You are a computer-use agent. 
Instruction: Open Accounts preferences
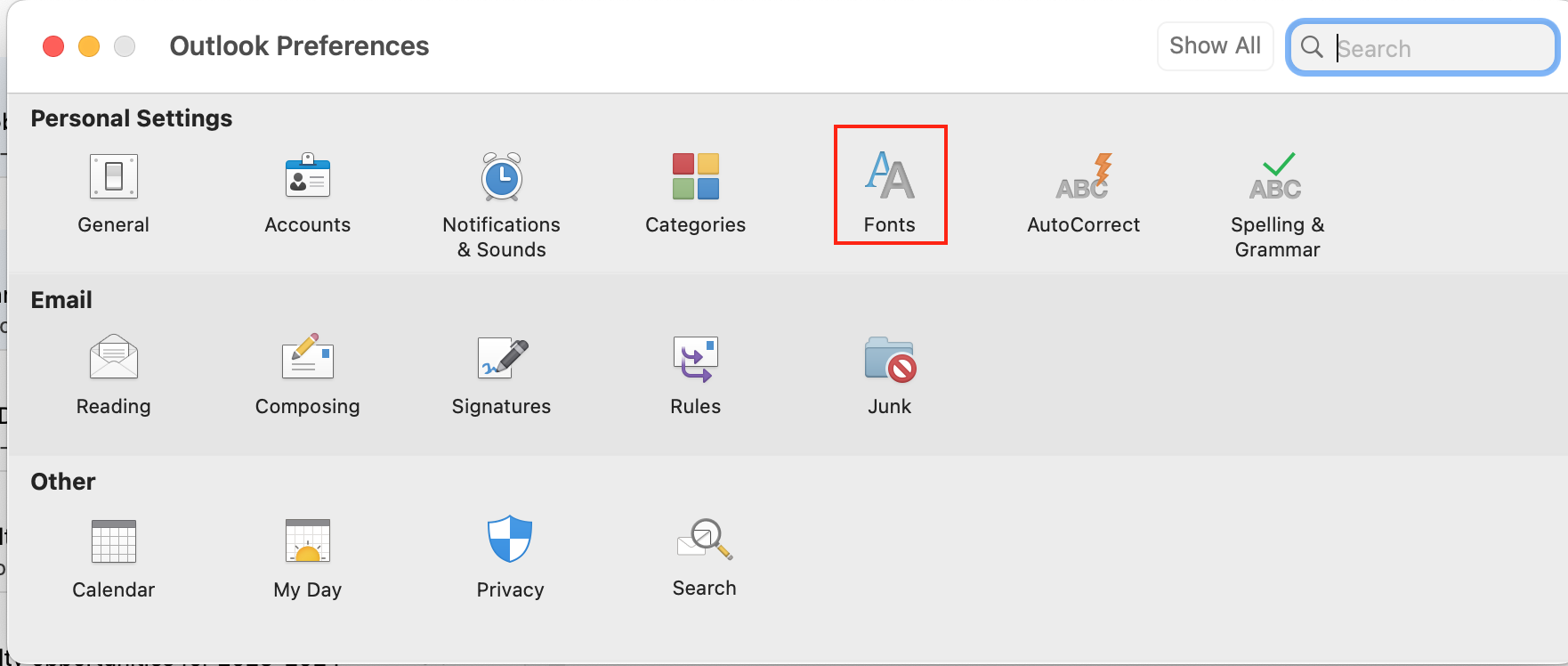308,193
